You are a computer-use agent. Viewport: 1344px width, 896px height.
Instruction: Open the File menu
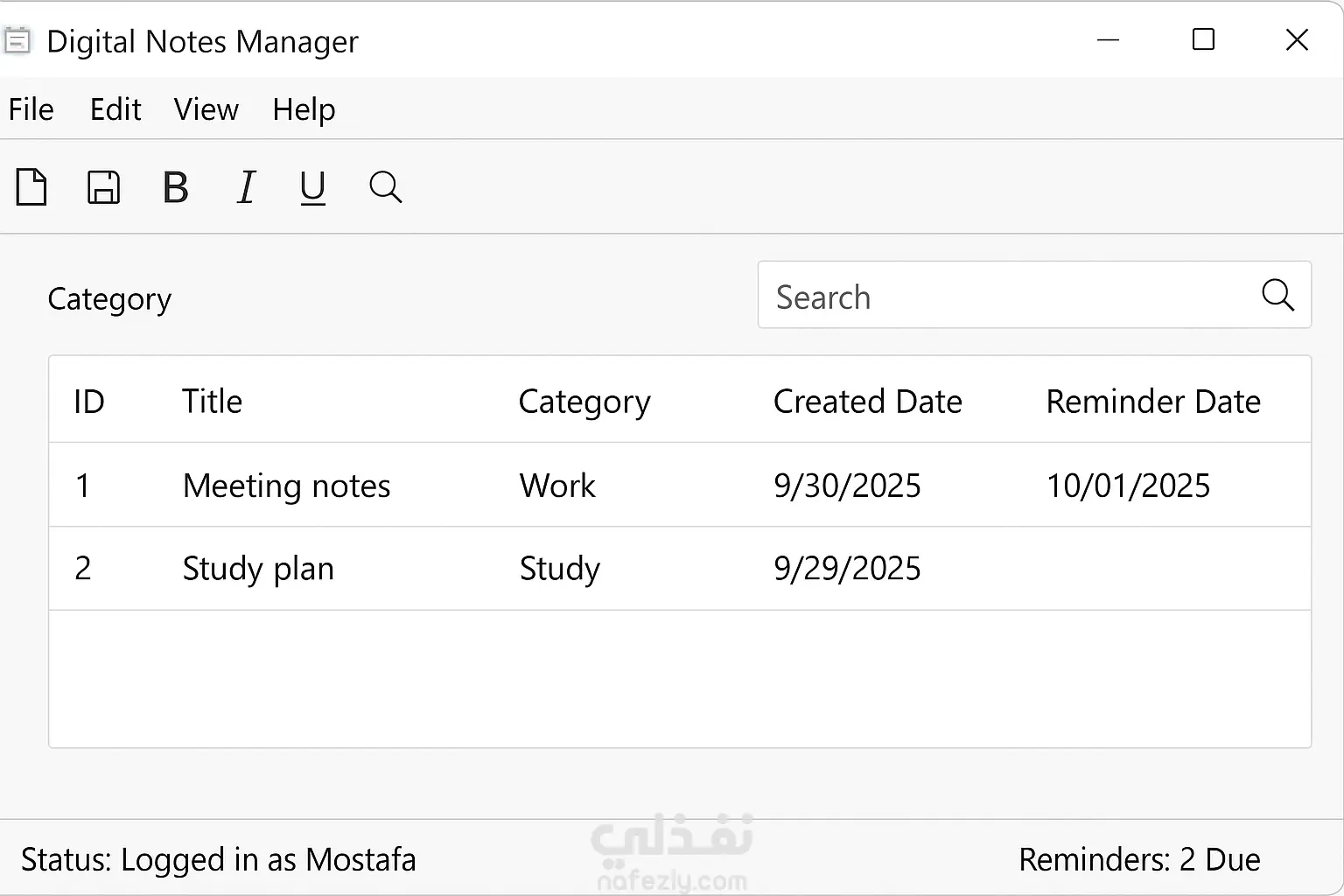click(31, 109)
